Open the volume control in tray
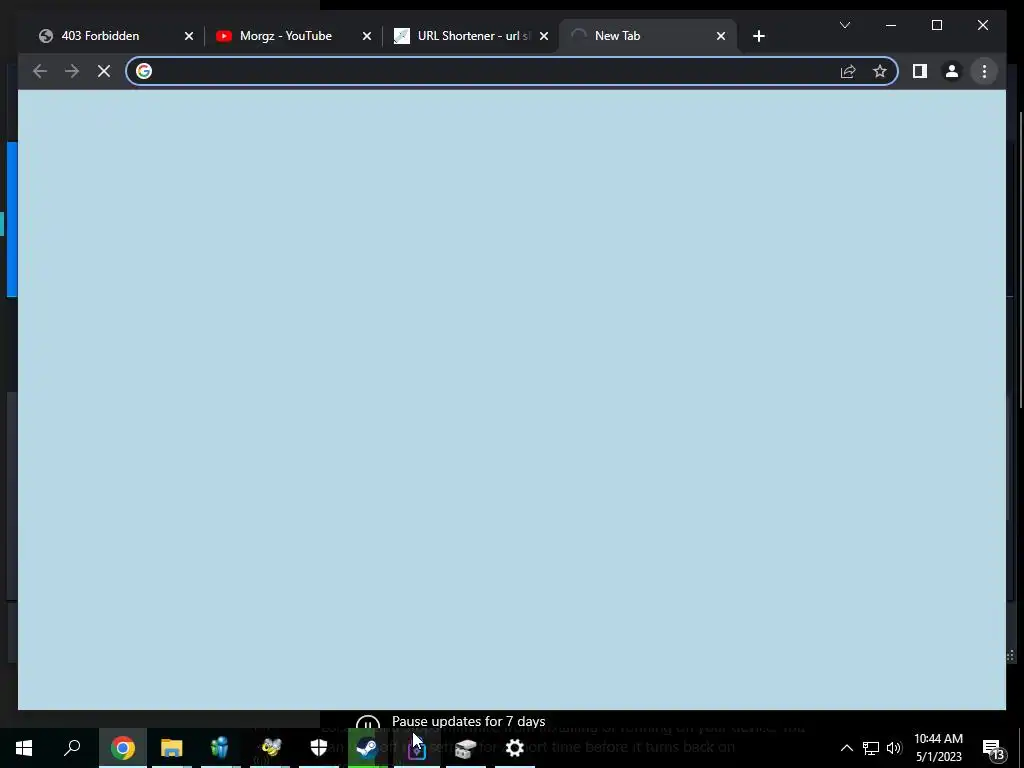Viewport: 1024px width, 768px height. 894,748
